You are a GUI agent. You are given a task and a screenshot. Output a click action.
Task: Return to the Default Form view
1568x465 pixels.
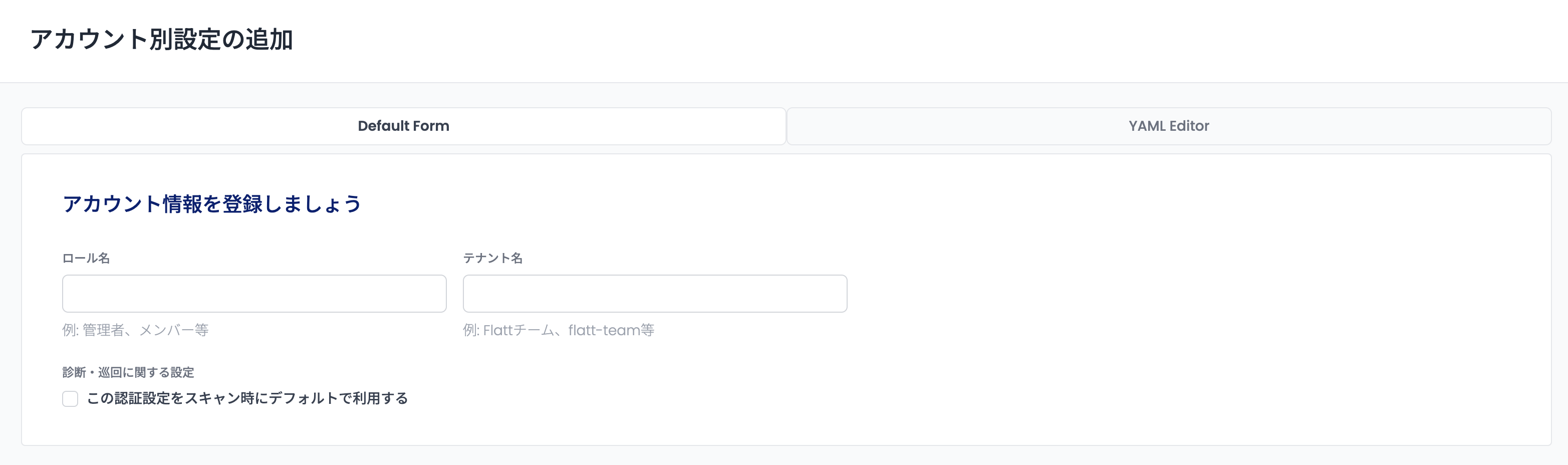404,126
